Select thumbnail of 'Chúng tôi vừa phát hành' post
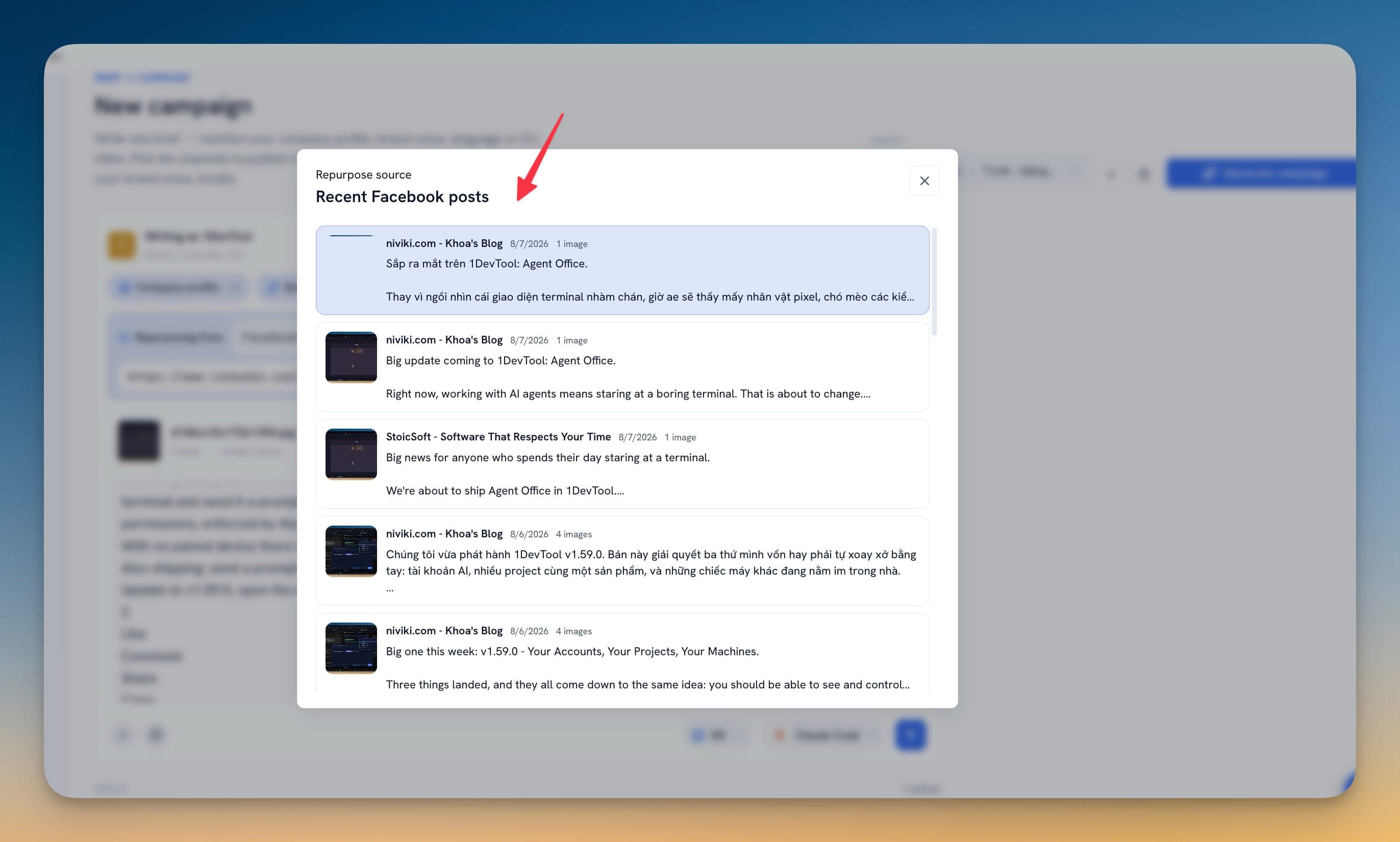The height and width of the screenshot is (842, 1400). pyautogui.click(x=351, y=552)
